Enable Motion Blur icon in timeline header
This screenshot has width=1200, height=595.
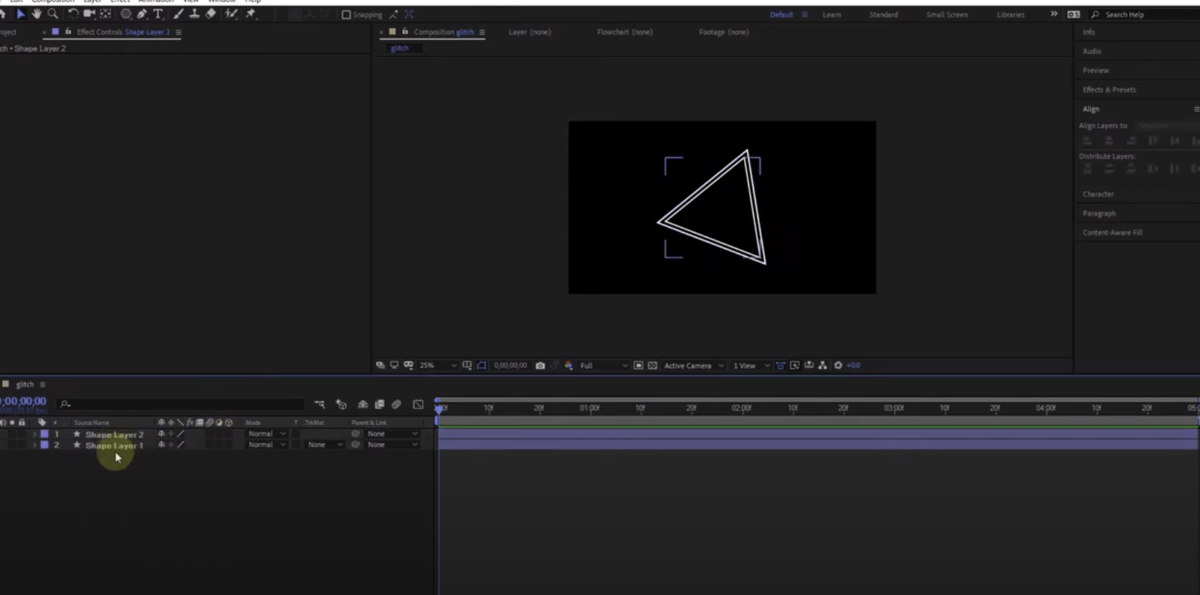point(396,404)
